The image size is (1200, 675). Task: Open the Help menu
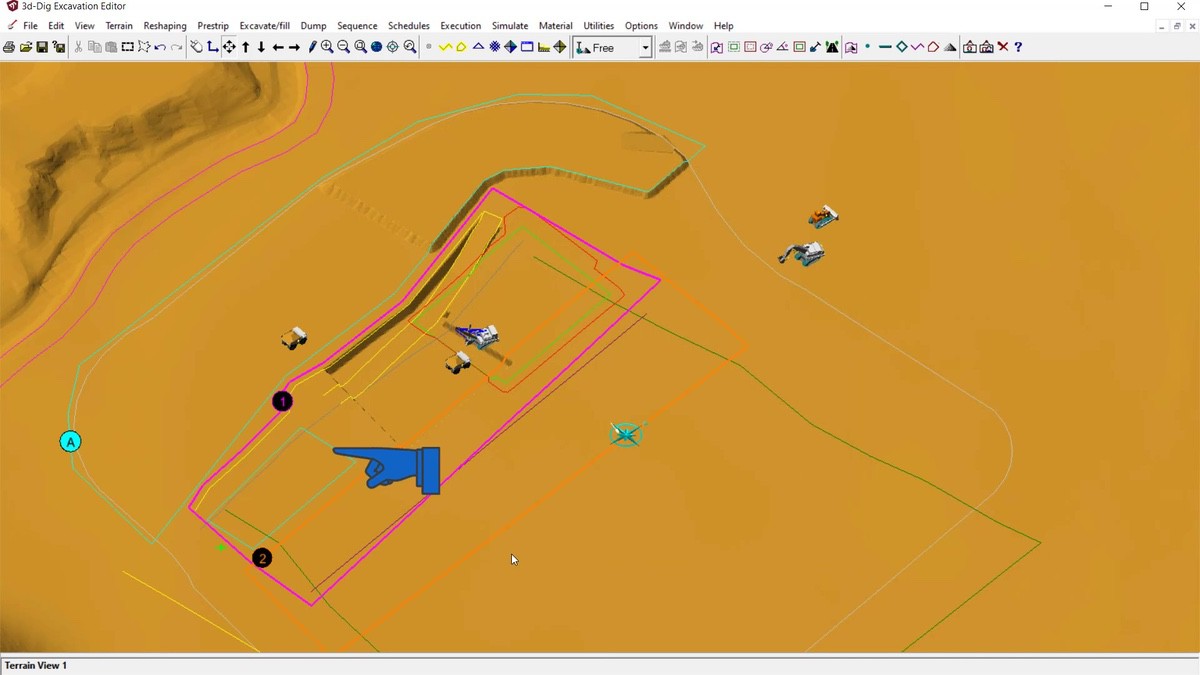(724, 26)
